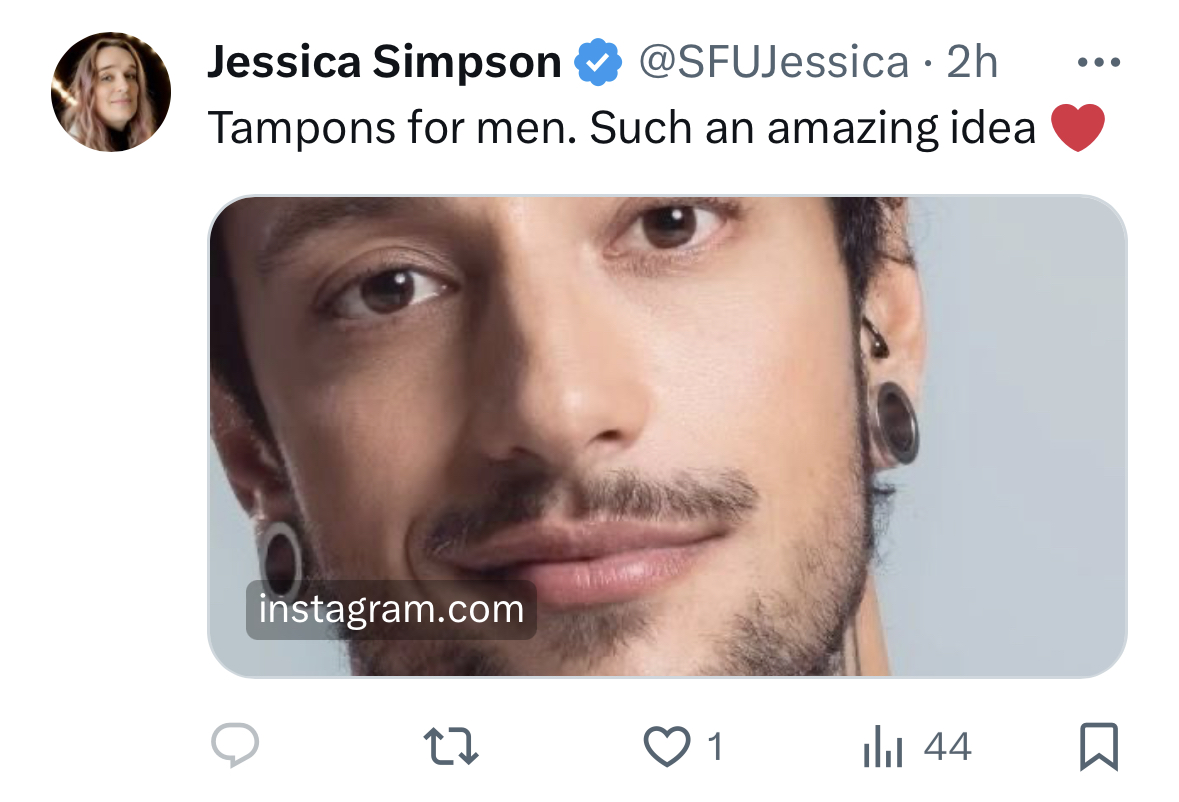Image resolution: width=1179 pixels, height=802 pixels.
Task: Click the instagram.com domain label
Action: pyautogui.click(x=391, y=610)
